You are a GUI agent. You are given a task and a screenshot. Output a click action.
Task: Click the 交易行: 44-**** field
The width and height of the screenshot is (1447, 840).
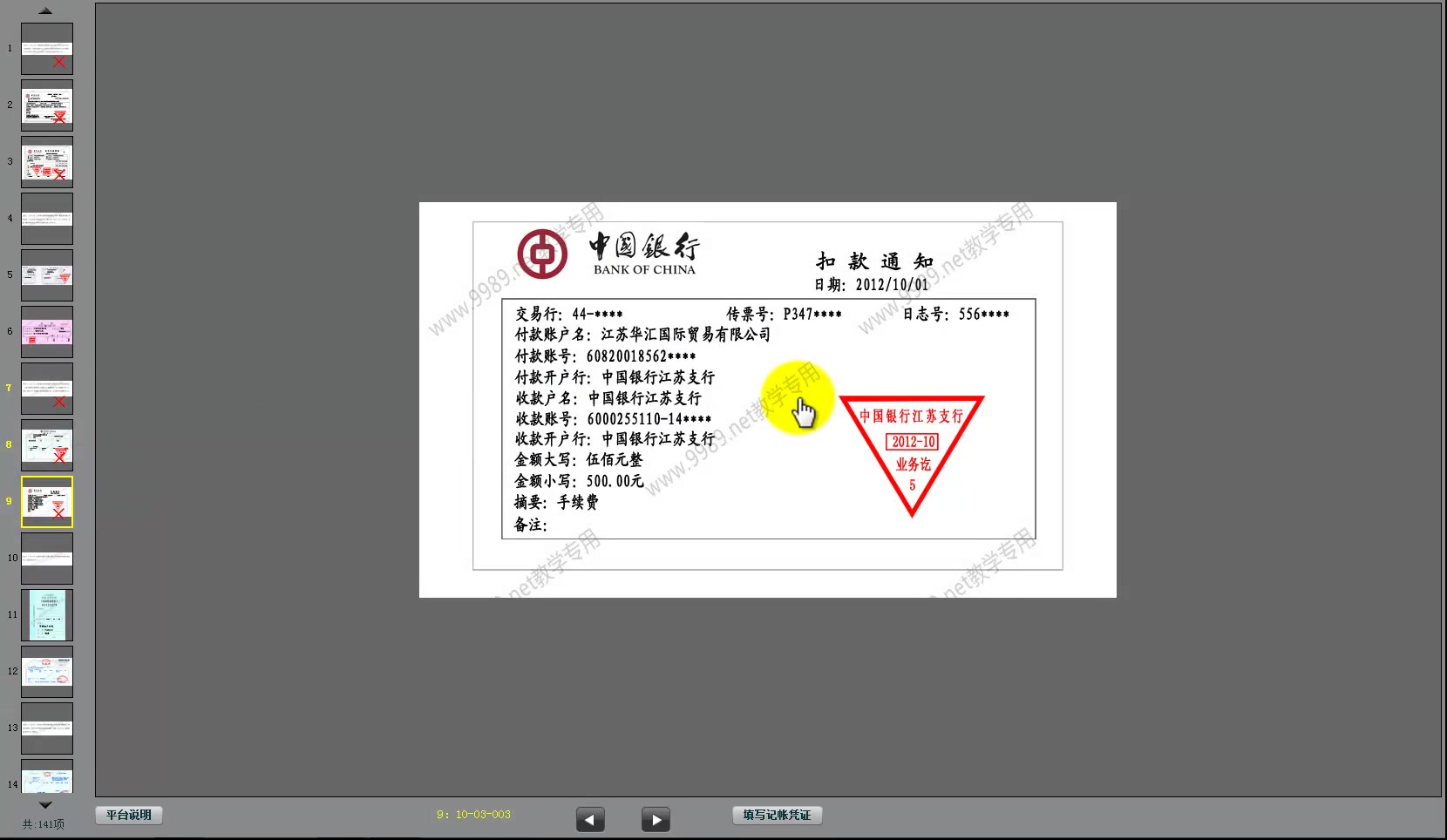tap(568, 314)
